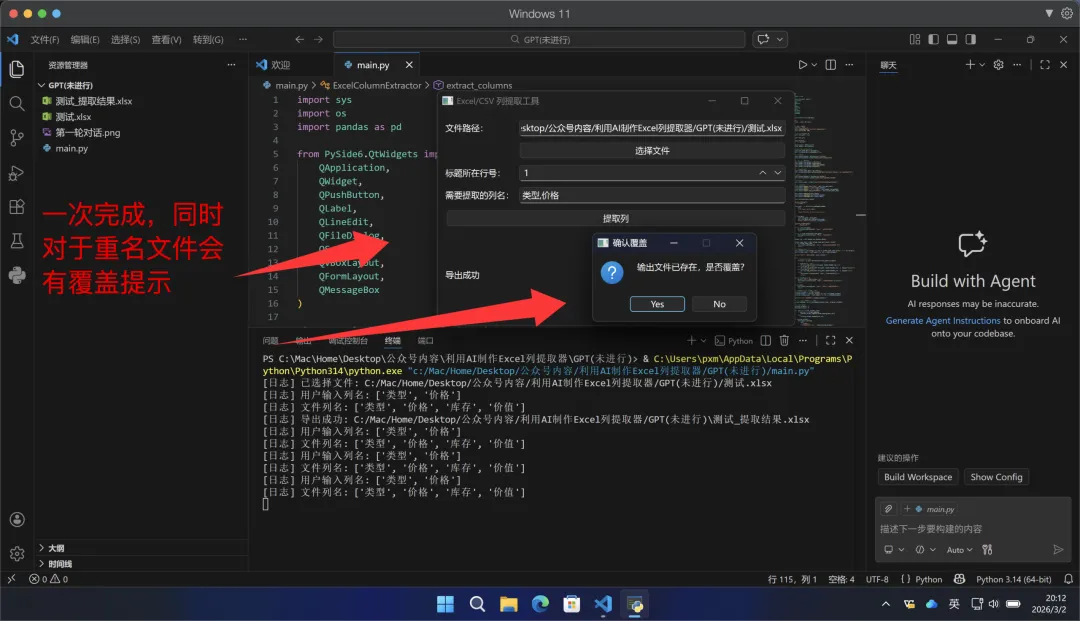Screen dimensions: 1080x621
Task: Open 第一轮对话.png in explorer
Action: [x=87, y=133]
